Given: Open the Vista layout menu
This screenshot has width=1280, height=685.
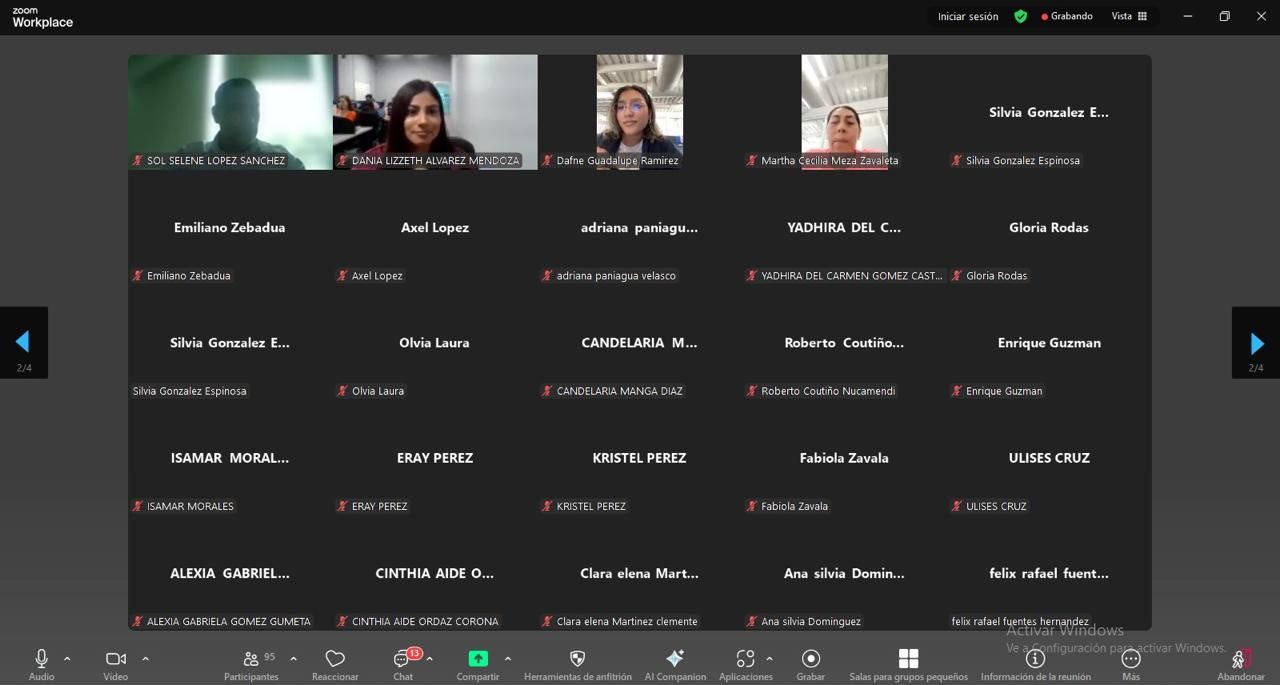Looking at the screenshot, I should coord(1129,17).
